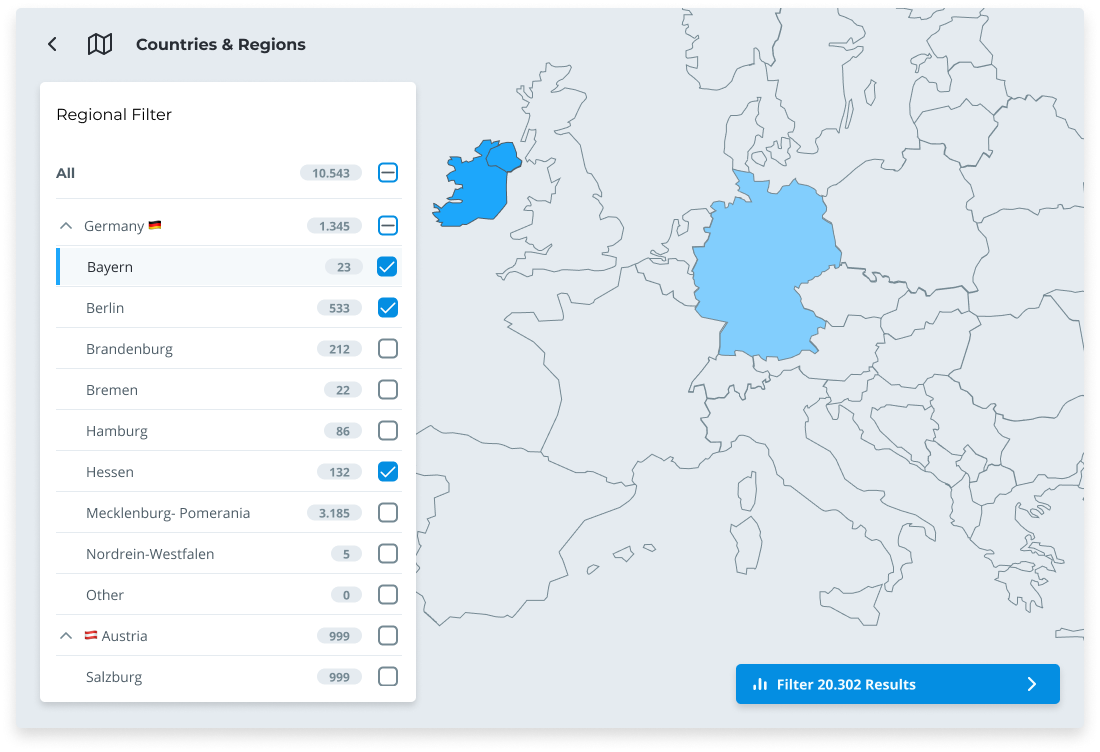Click the Regional Filter heading
The height and width of the screenshot is (752, 1100).
(114, 114)
